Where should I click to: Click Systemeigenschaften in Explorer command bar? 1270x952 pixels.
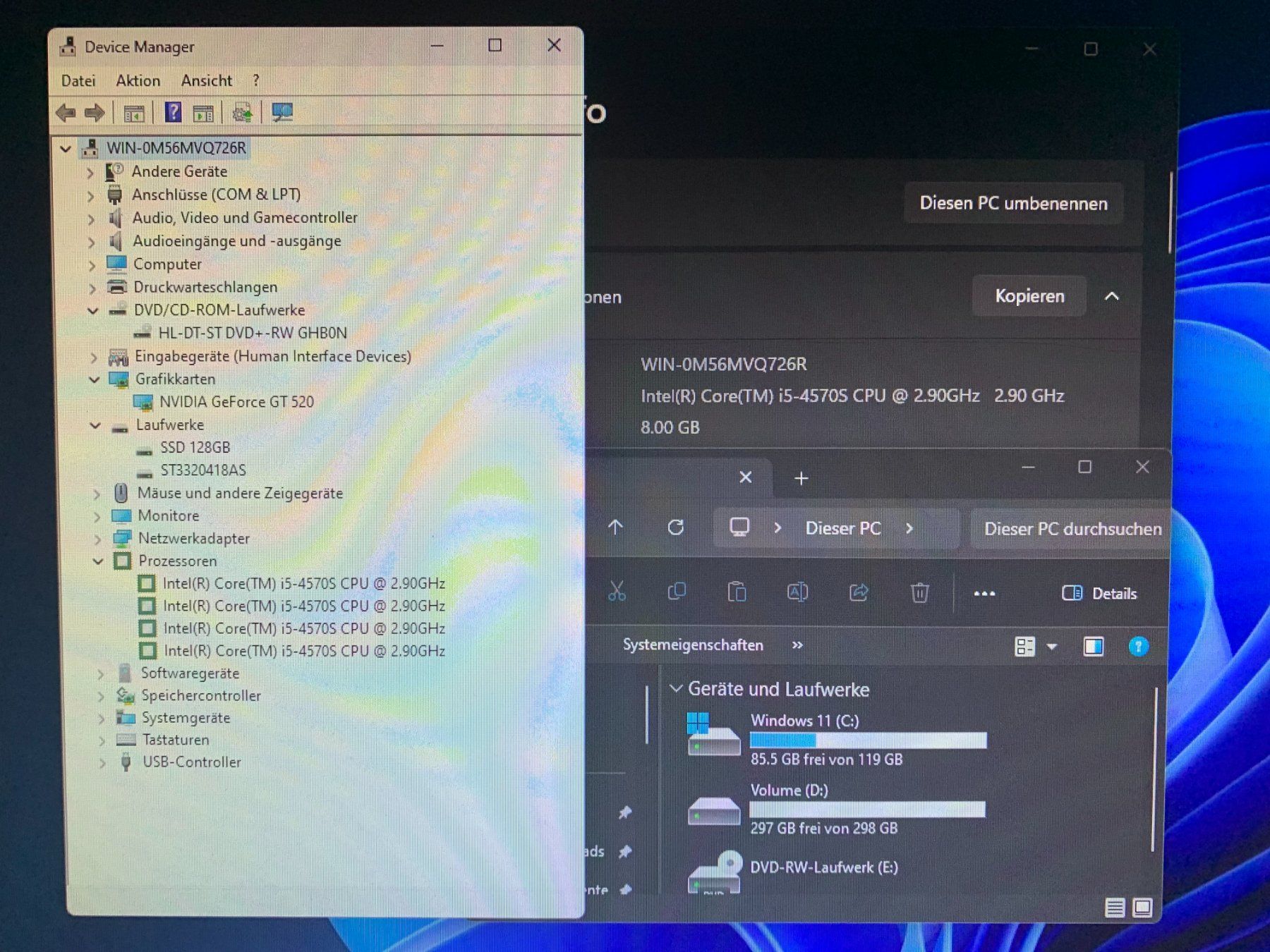(693, 645)
